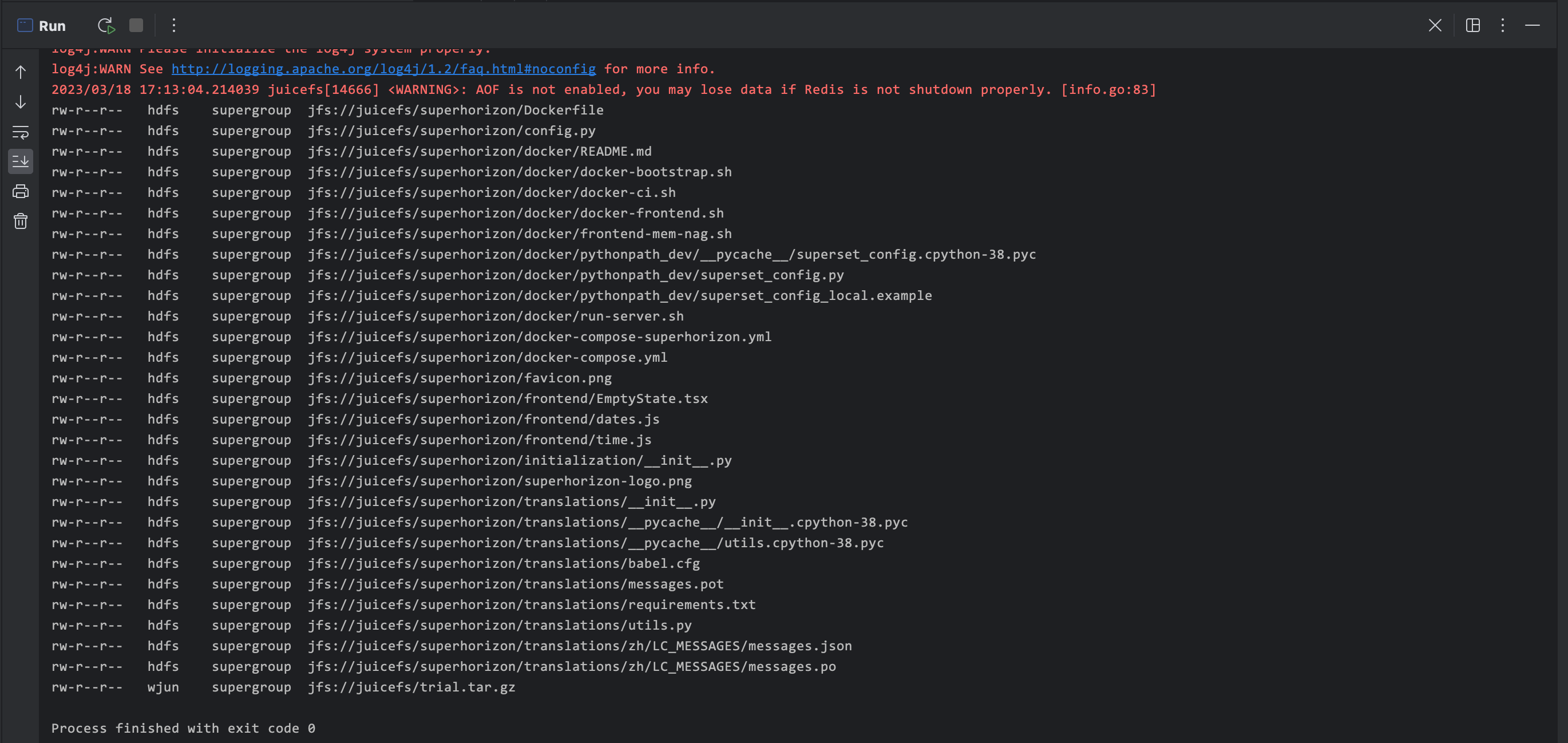
Task: Select the Run tool window tab
Action: (x=41, y=26)
